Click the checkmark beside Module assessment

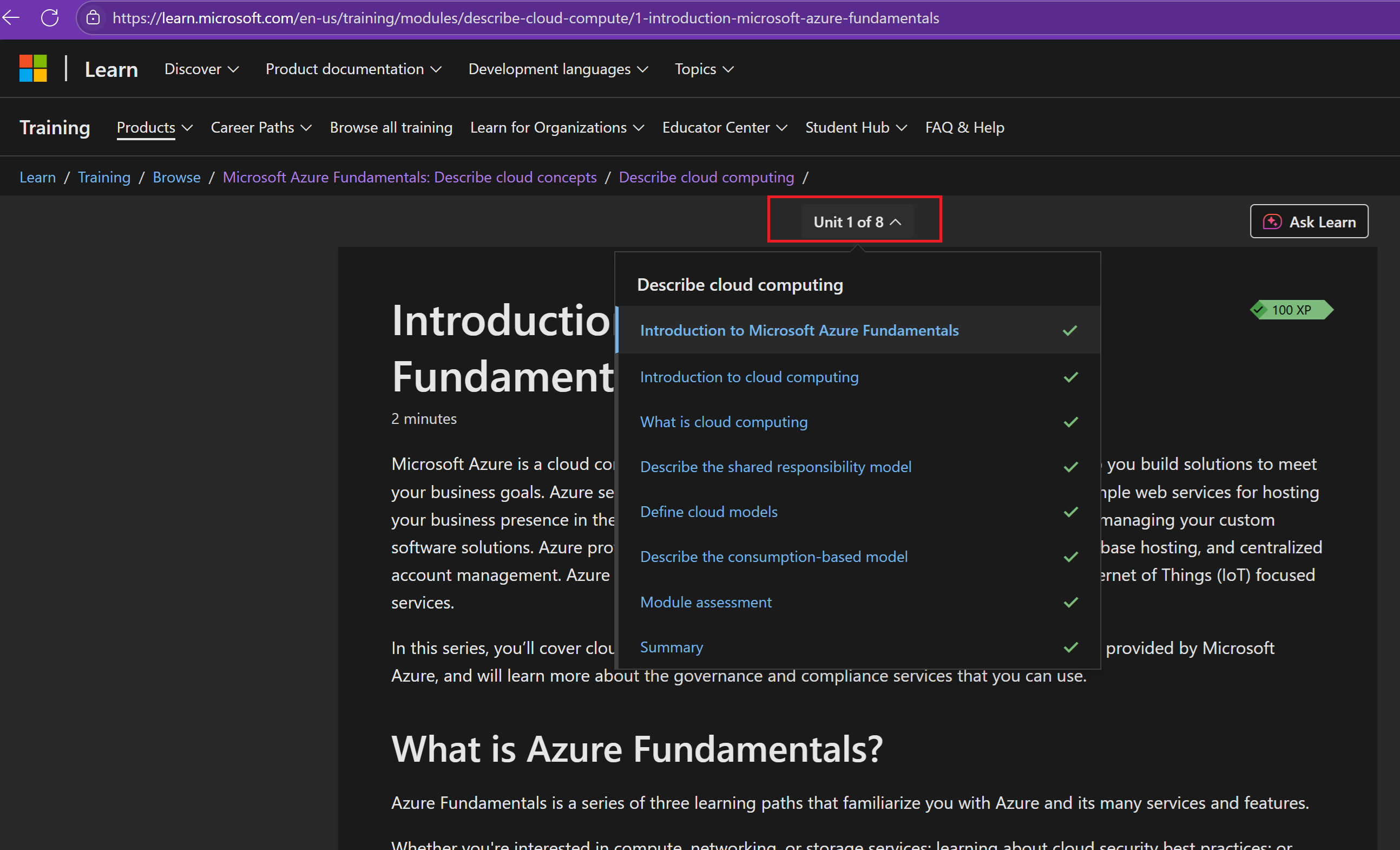(x=1070, y=602)
